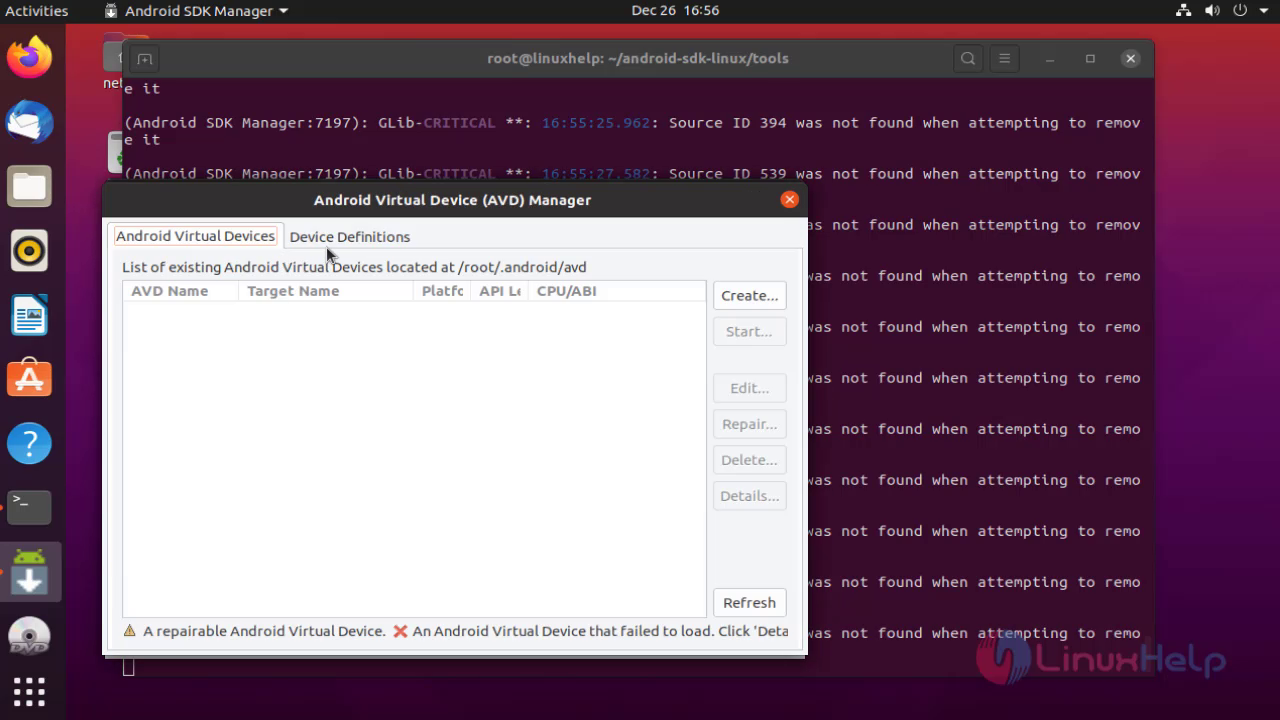This screenshot has width=1280, height=720.
Task: Click the terminal search icon
Action: [x=968, y=58]
